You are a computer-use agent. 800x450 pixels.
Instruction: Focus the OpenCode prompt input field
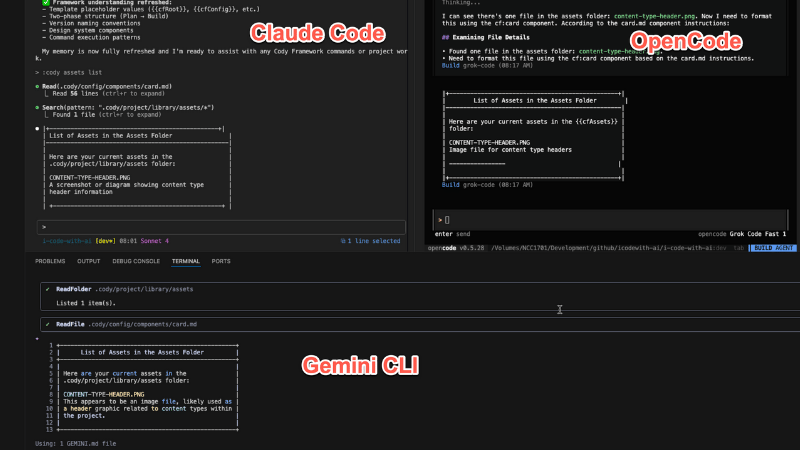[x=600, y=218]
